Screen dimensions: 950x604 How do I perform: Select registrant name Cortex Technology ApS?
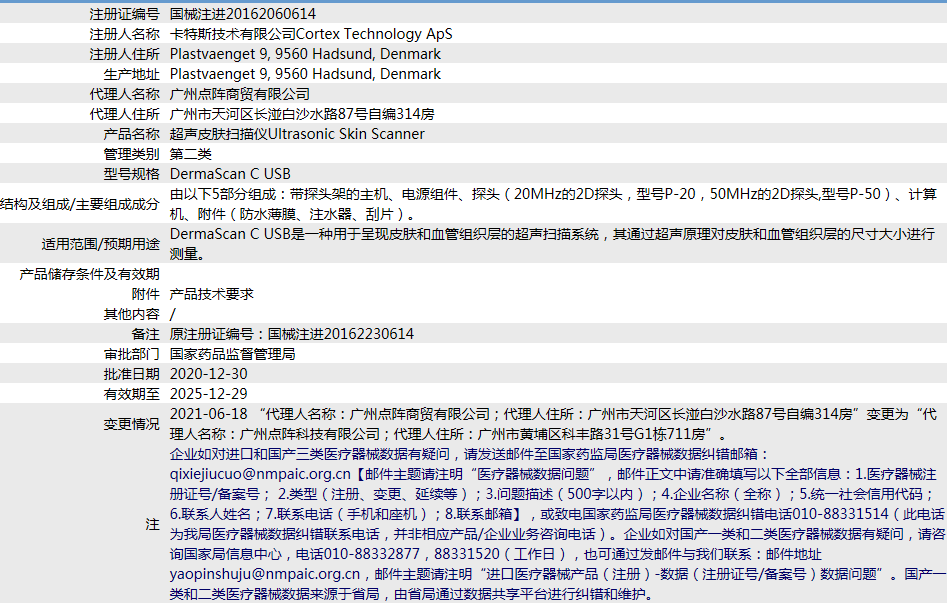pos(374,34)
